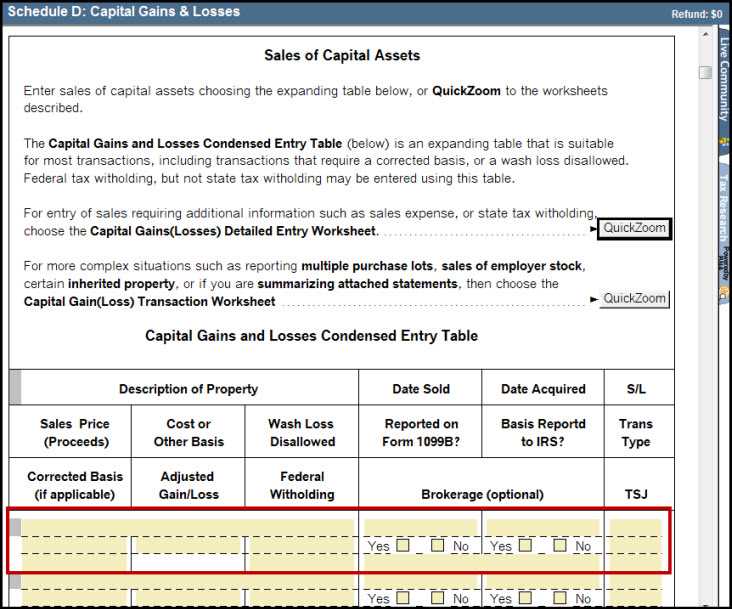
Task: Click the 'Trans Type' header
Action: pyautogui.click(x=636, y=433)
